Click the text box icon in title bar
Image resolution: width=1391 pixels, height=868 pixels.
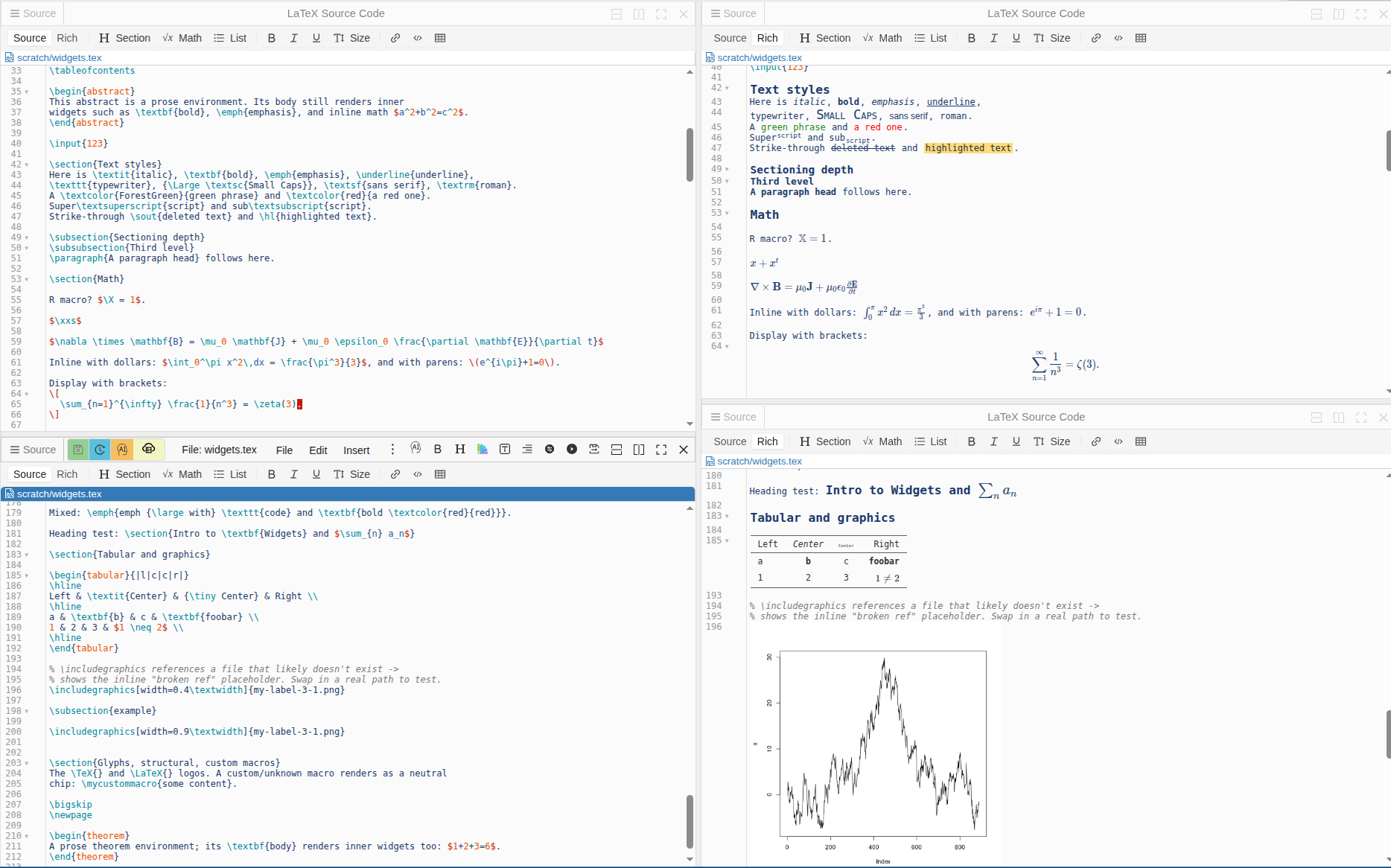point(505,450)
